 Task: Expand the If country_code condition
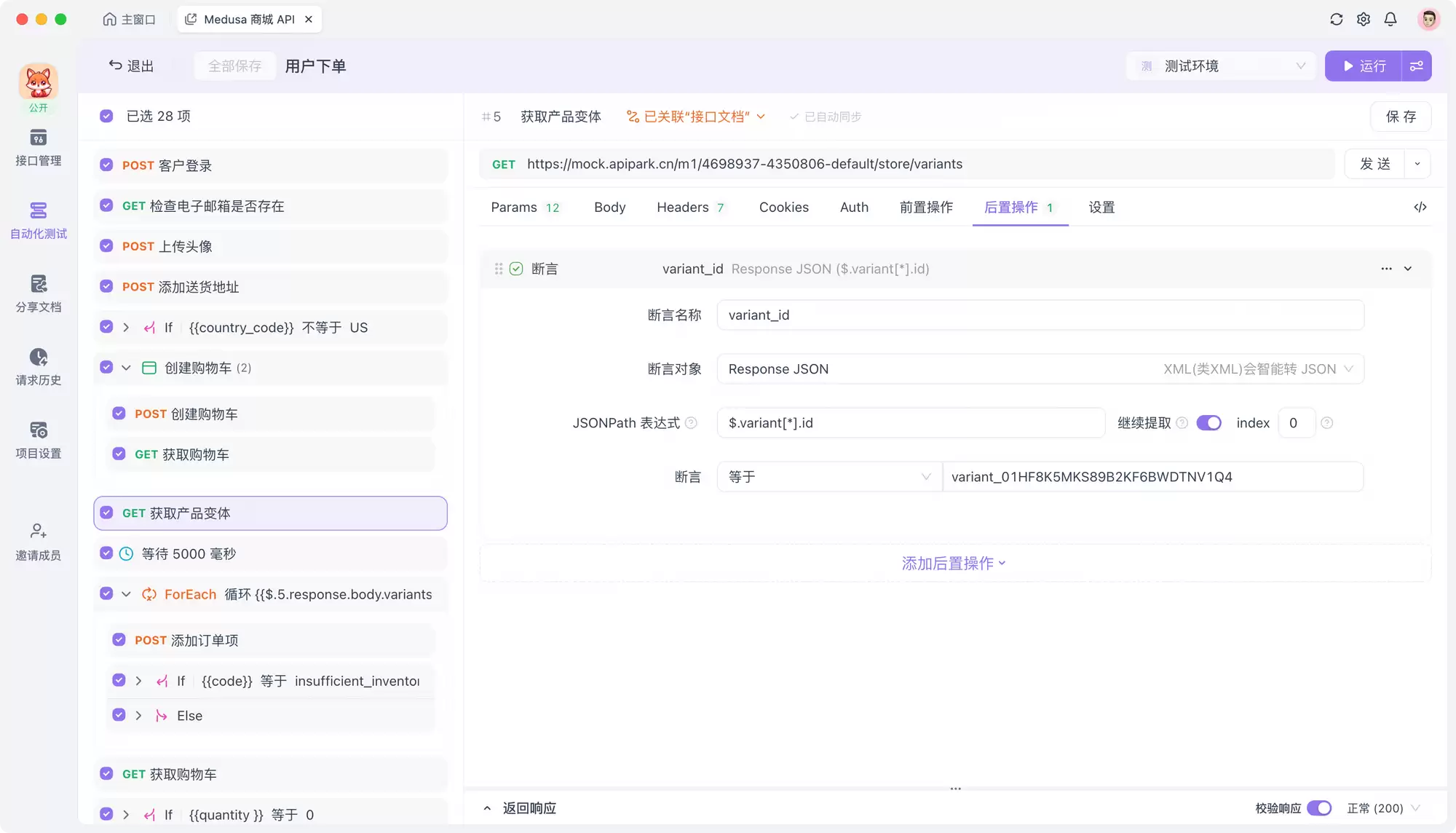(x=126, y=328)
